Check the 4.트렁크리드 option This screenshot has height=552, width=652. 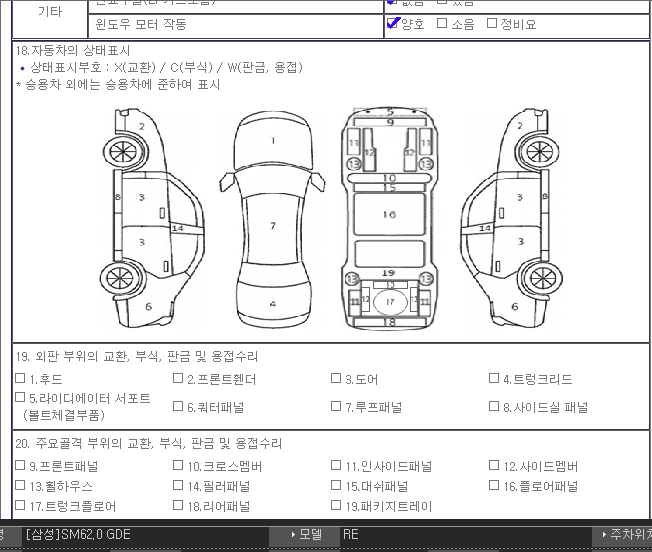(494, 379)
